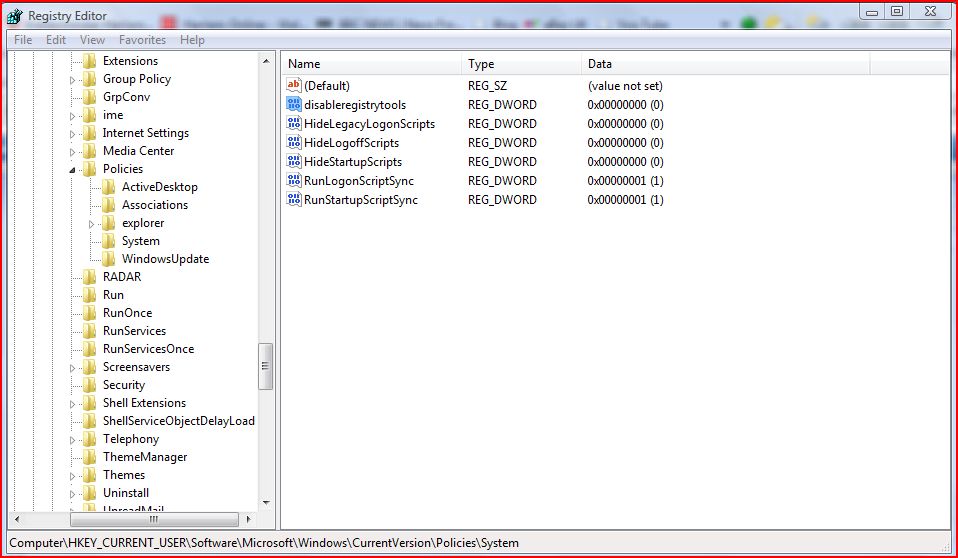
Task: Sort by the Type column header
Action: point(522,64)
